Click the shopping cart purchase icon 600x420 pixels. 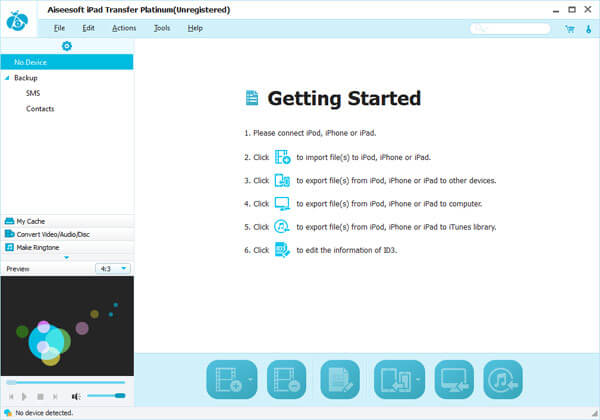tap(570, 29)
